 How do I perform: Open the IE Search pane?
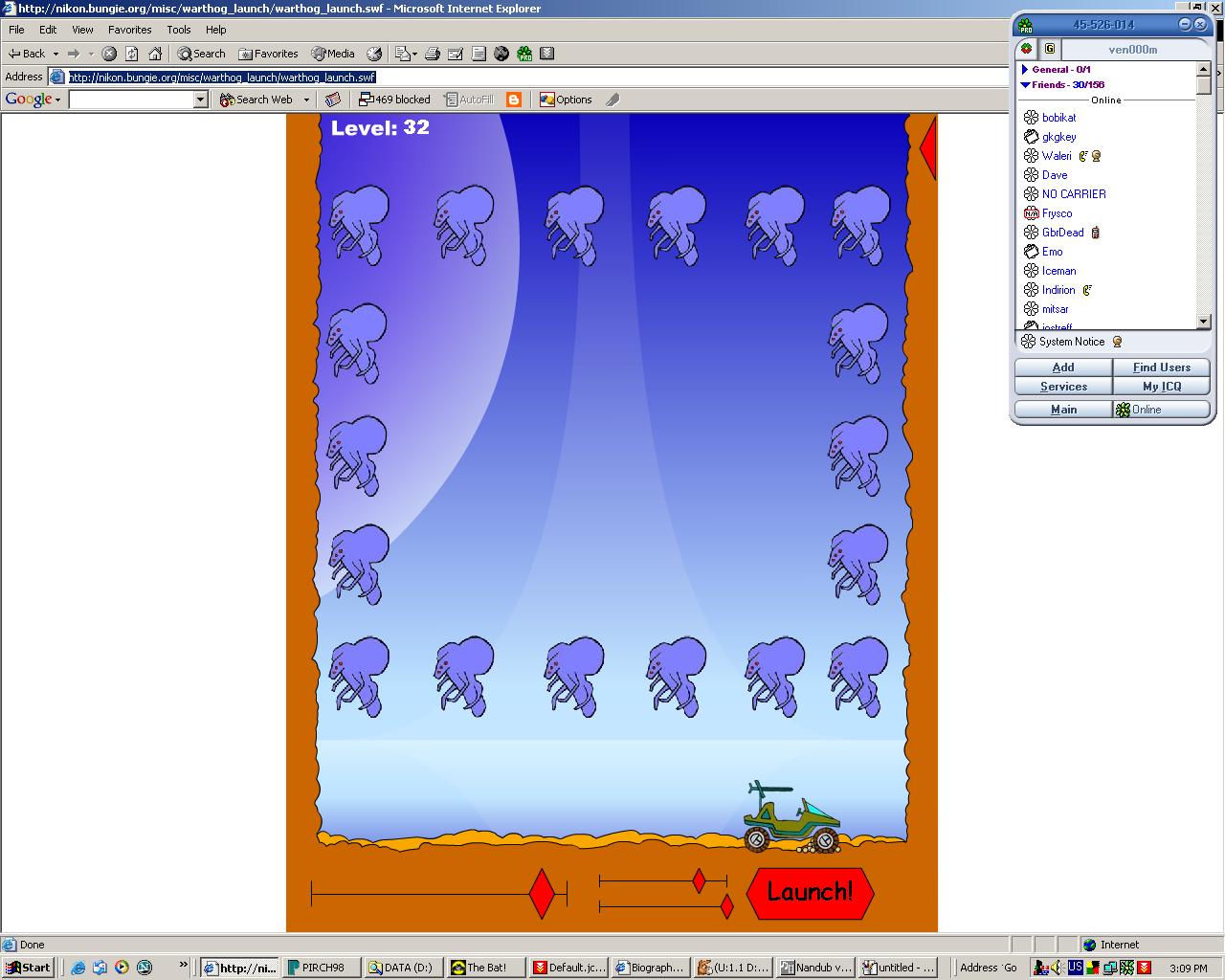pyautogui.click(x=202, y=54)
